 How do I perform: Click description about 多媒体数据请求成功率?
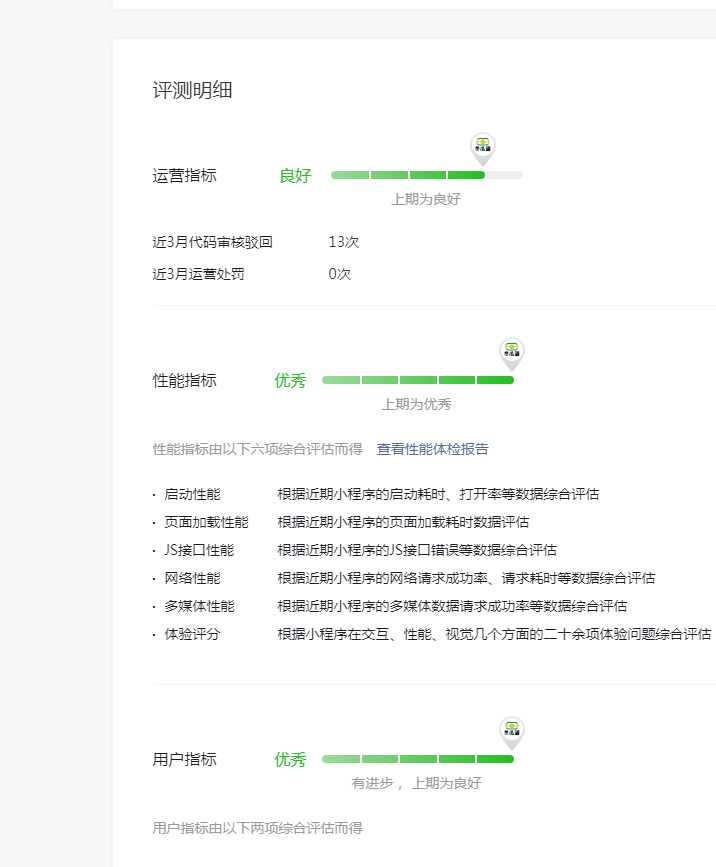(x=452, y=607)
